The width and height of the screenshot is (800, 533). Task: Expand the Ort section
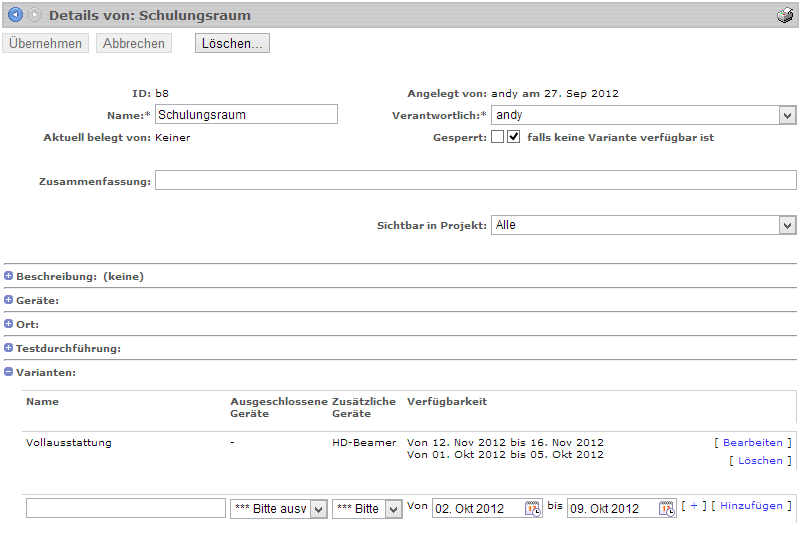click(9, 324)
